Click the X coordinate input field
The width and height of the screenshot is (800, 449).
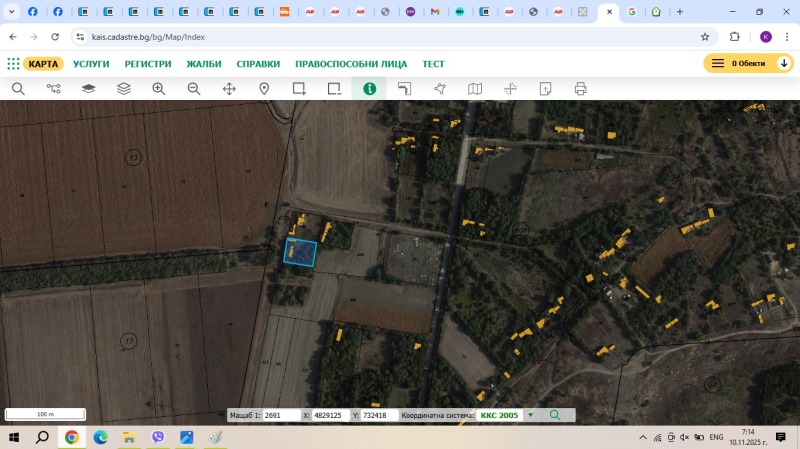pyautogui.click(x=329, y=415)
